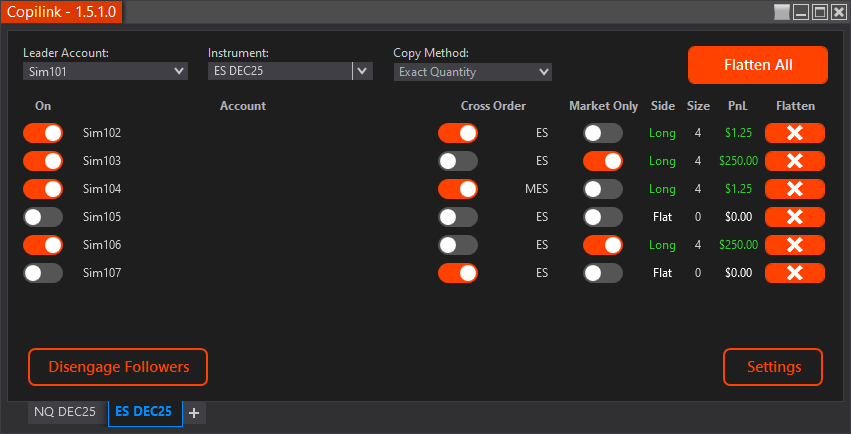Screen dimensions: 851x434
Task: Enable the Sim105 follower On toggle
Action: click(x=43, y=217)
